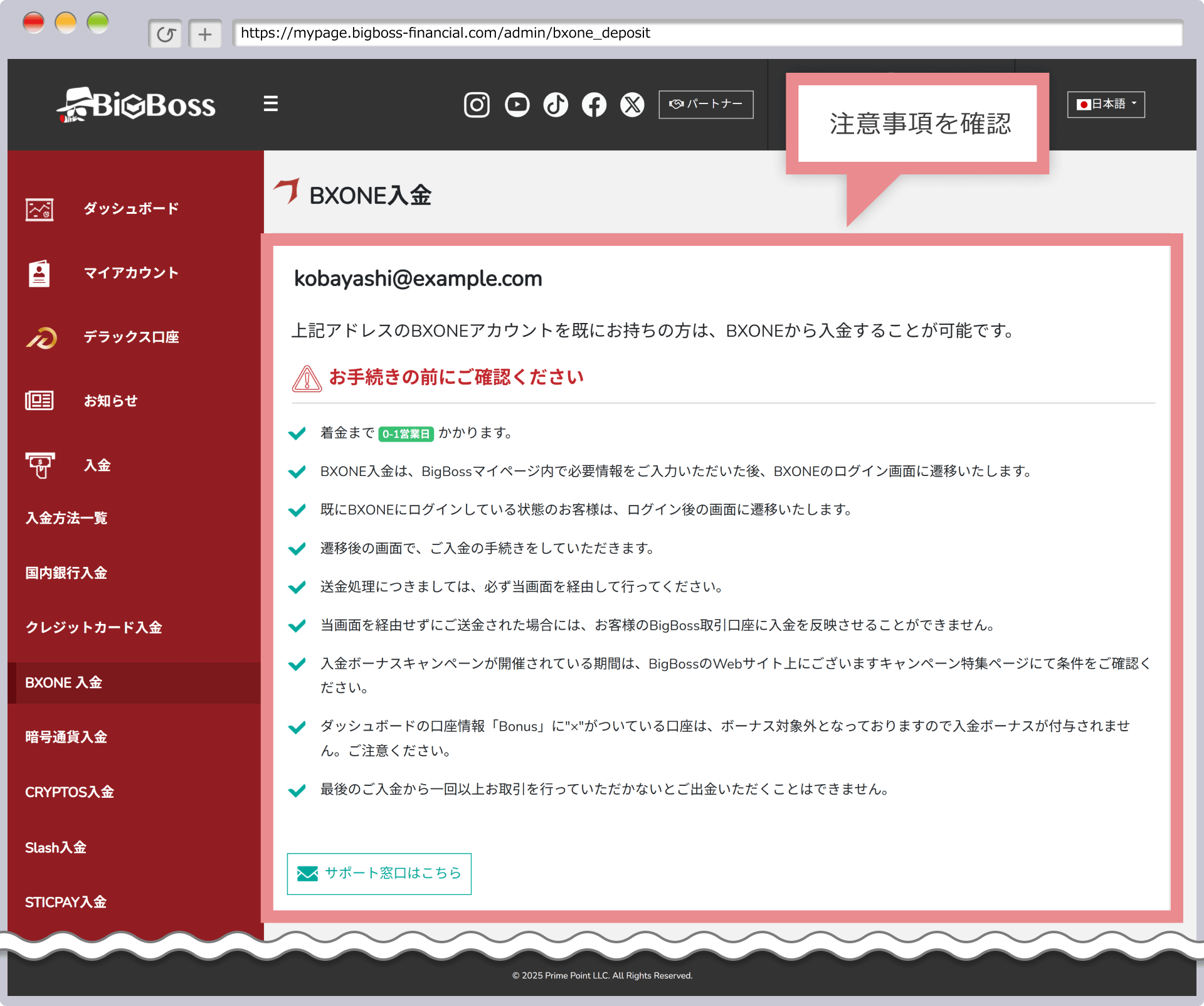Open the TikTok icon link
The height and width of the screenshot is (1006, 1204).
pyautogui.click(x=556, y=105)
